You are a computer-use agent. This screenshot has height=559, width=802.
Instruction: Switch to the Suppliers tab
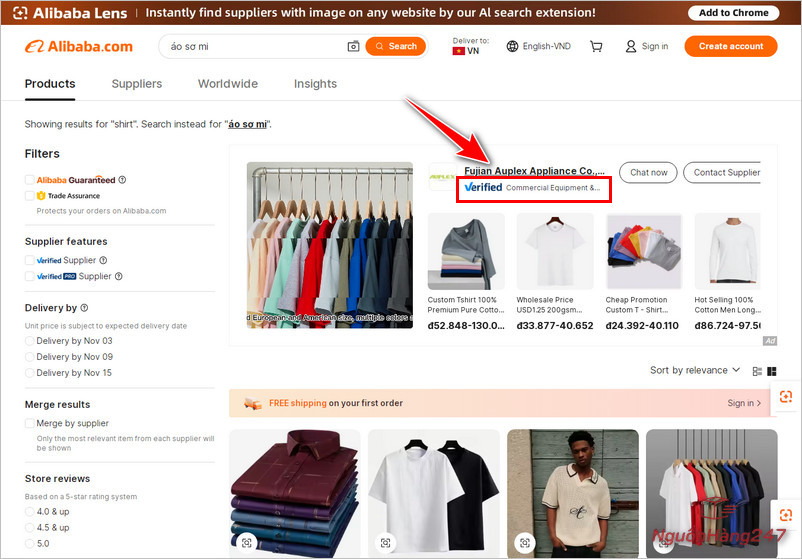[137, 84]
